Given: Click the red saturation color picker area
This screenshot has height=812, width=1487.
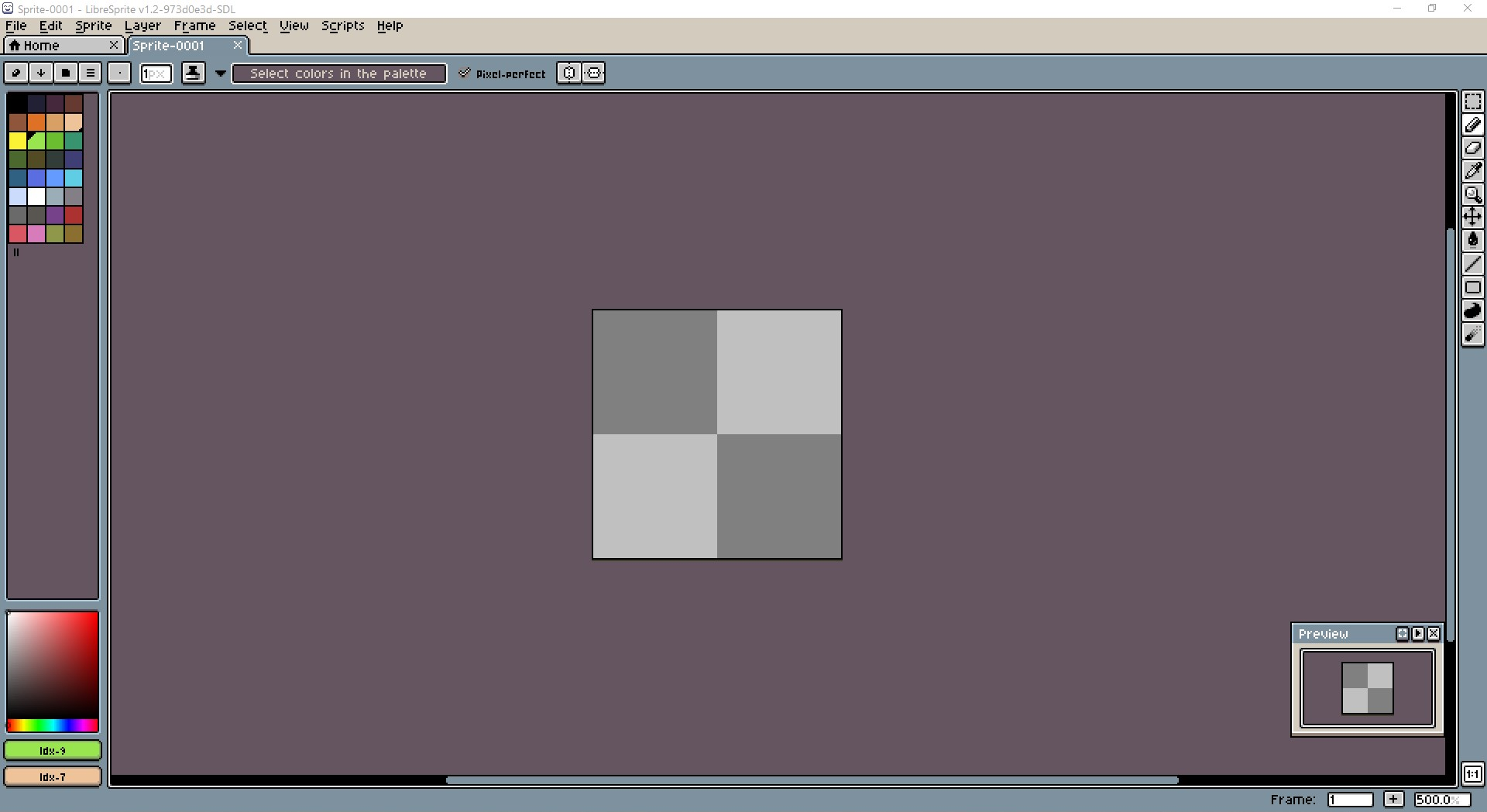Looking at the screenshot, I should (53, 666).
